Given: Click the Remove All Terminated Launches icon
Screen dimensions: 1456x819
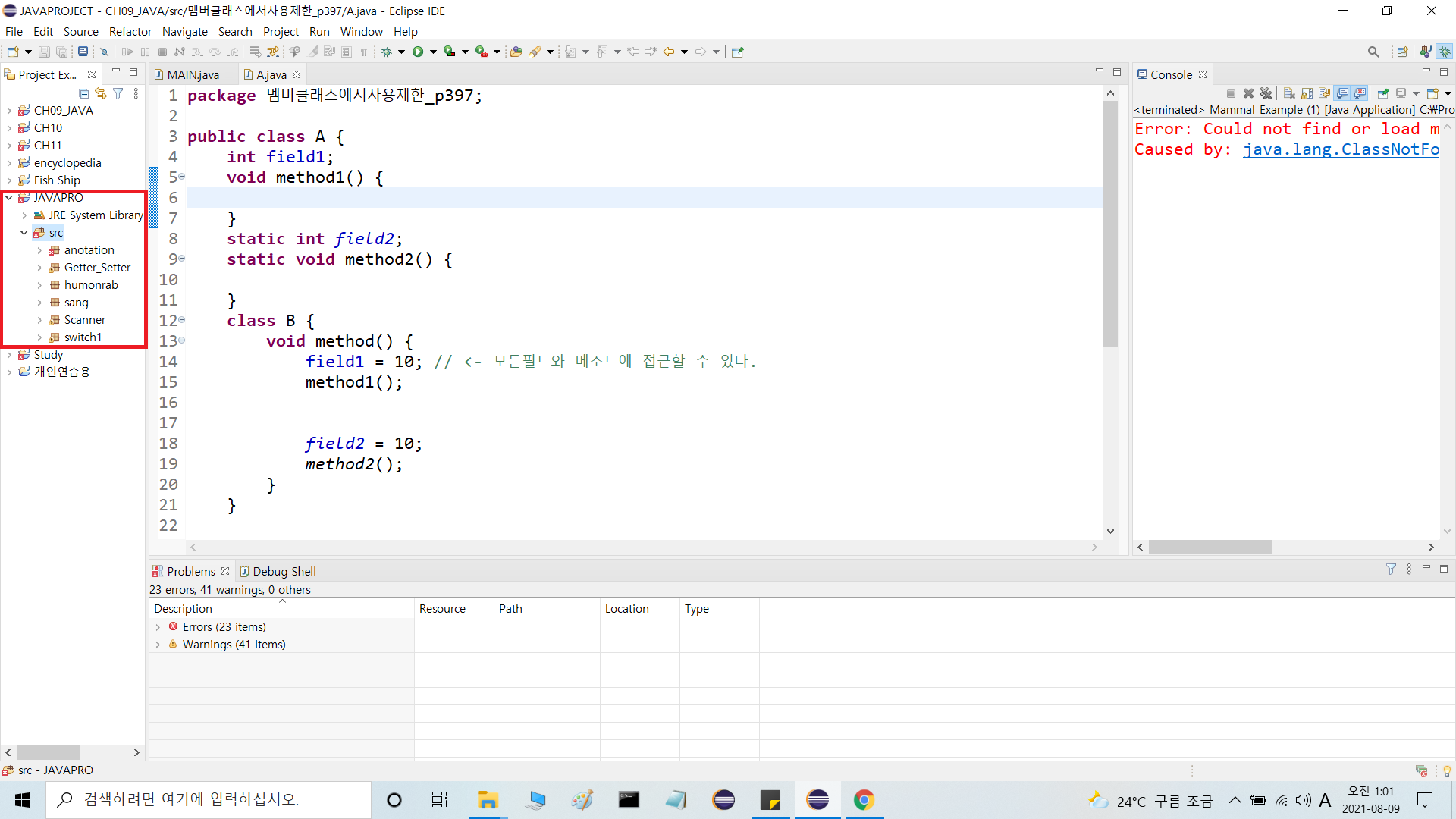Looking at the screenshot, I should click(x=1266, y=93).
